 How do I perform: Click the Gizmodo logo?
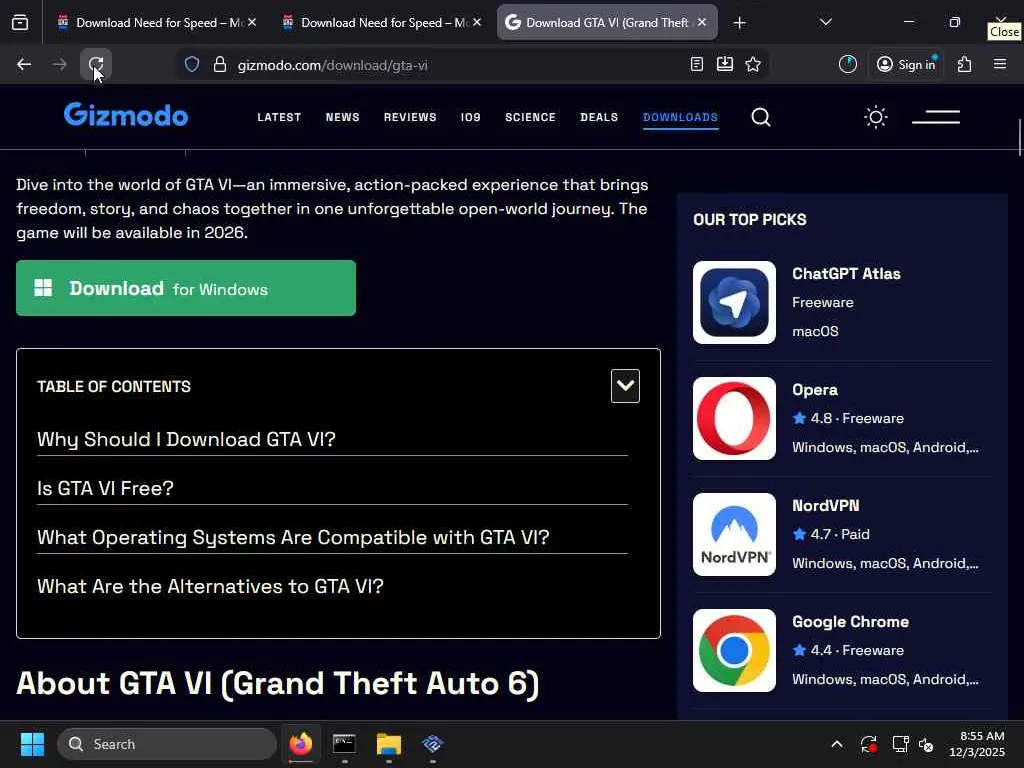pos(126,115)
